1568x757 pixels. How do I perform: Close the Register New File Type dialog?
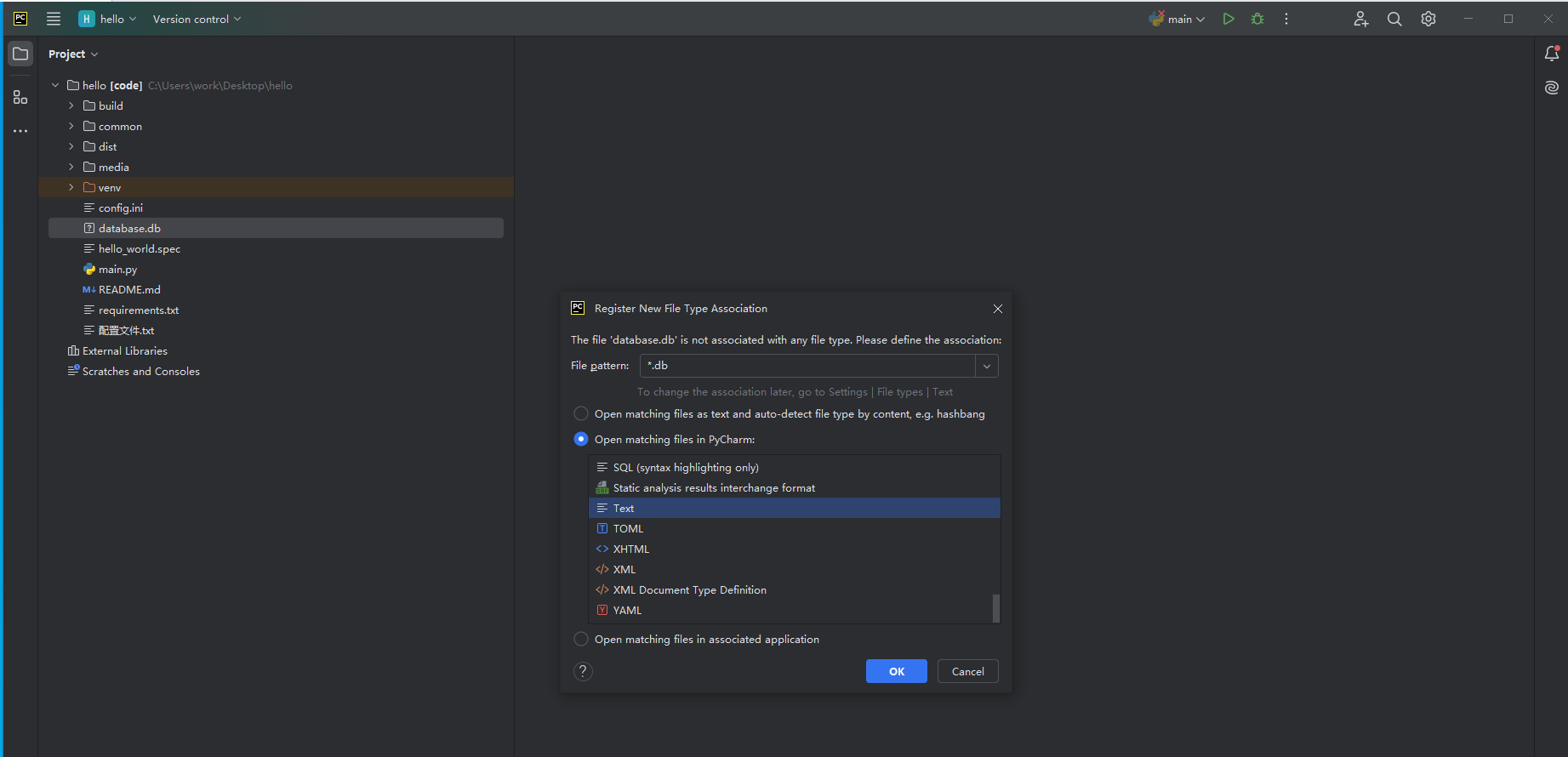tap(998, 309)
